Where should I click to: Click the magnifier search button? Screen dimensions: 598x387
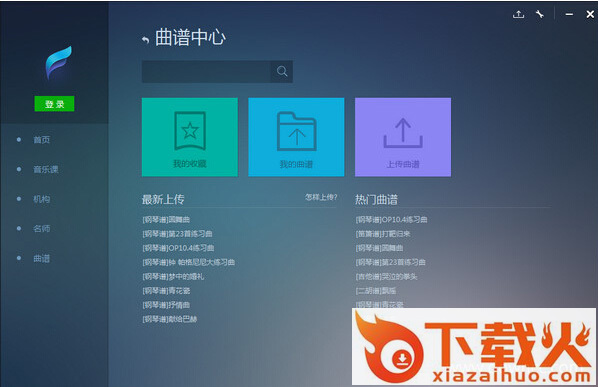click(x=282, y=71)
